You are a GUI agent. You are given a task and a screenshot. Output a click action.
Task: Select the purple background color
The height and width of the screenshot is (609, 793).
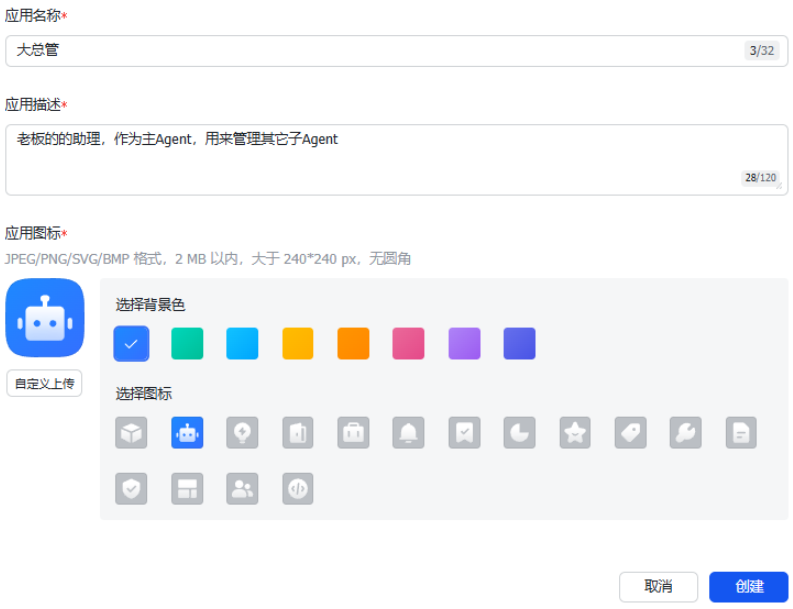pyautogui.click(x=464, y=343)
